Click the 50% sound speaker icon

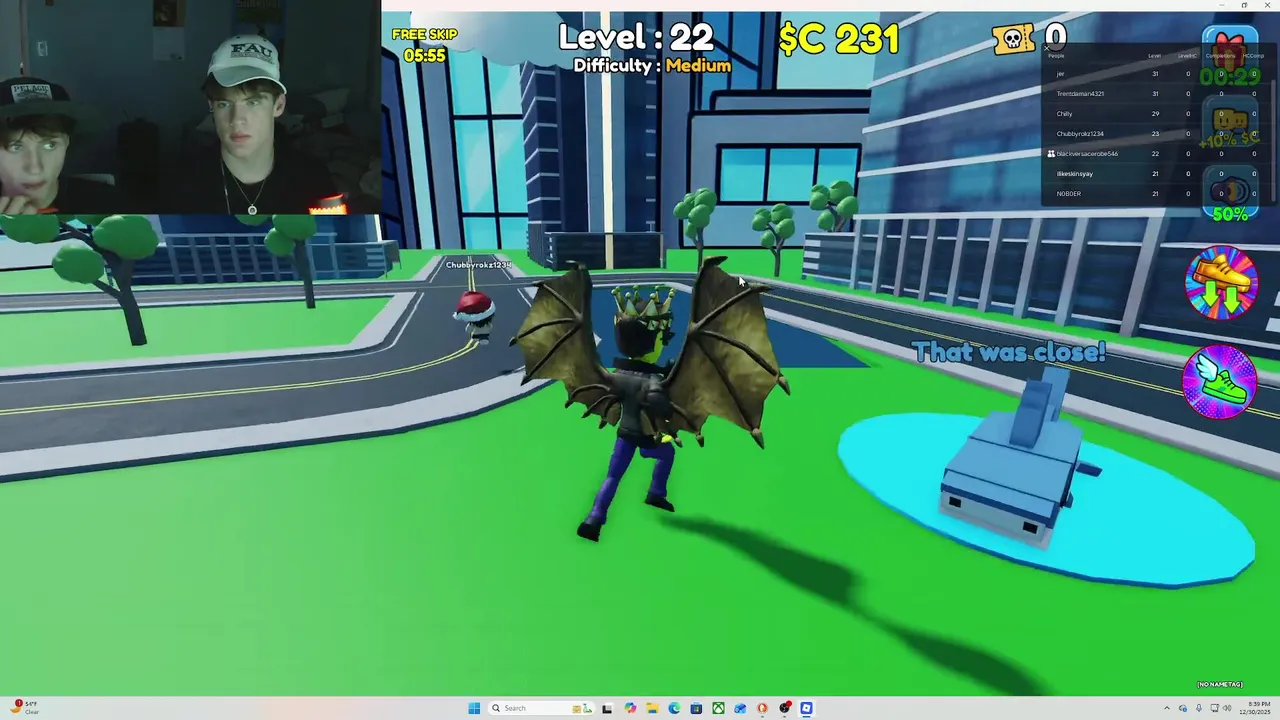pyautogui.click(x=1229, y=196)
